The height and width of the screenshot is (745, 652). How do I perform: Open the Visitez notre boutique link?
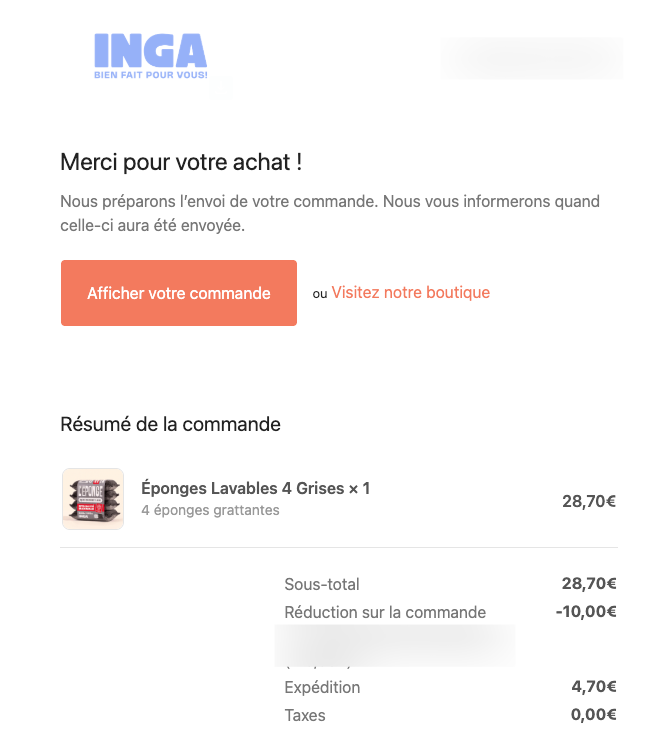tap(410, 293)
